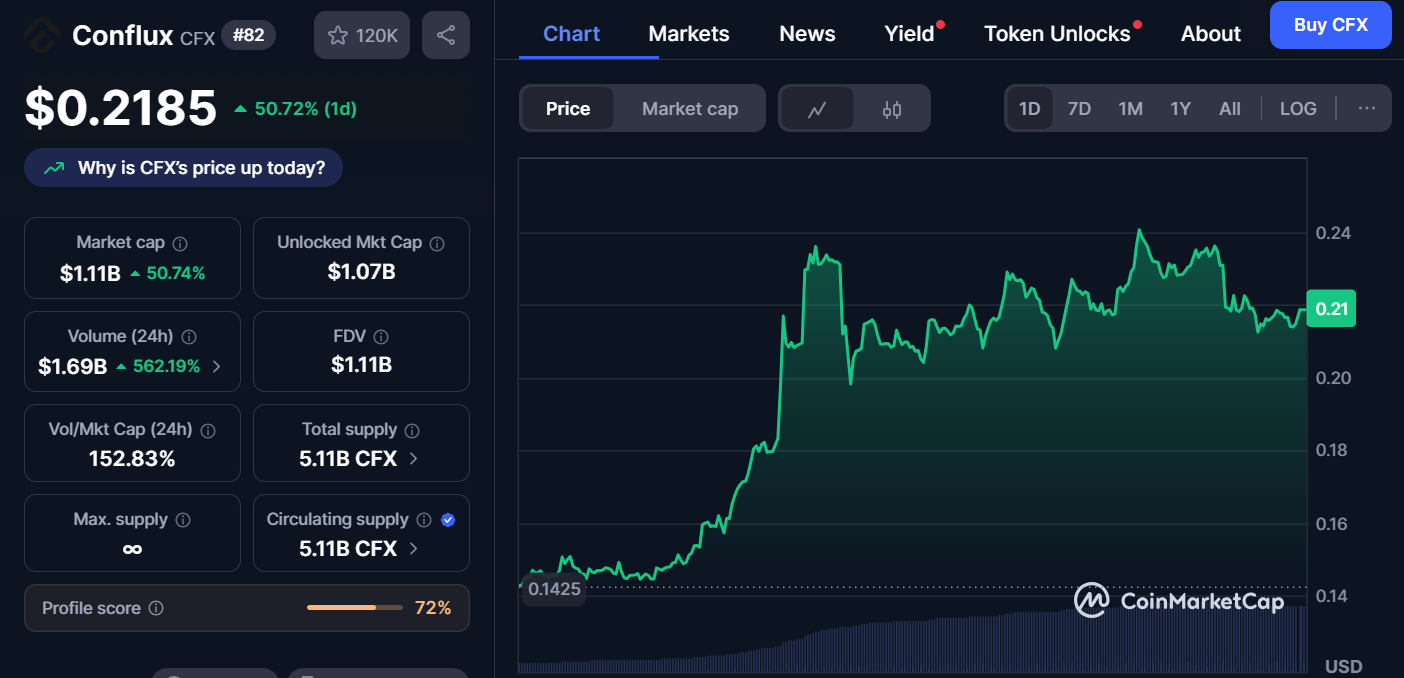
Task: Set chart range to All
Action: point(1230,108)
